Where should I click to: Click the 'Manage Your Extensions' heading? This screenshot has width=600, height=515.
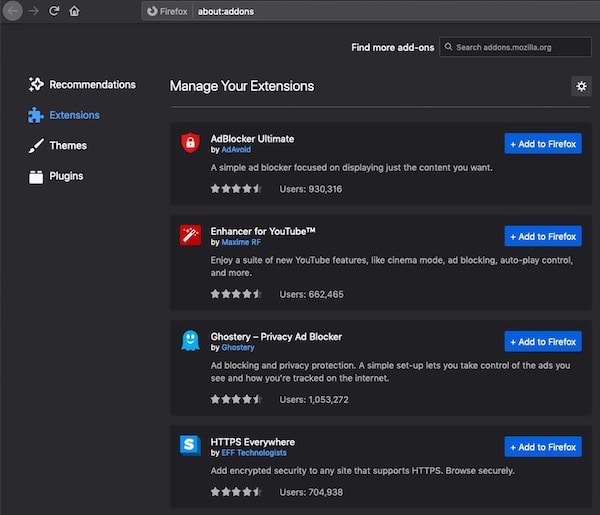coord(242,86)
